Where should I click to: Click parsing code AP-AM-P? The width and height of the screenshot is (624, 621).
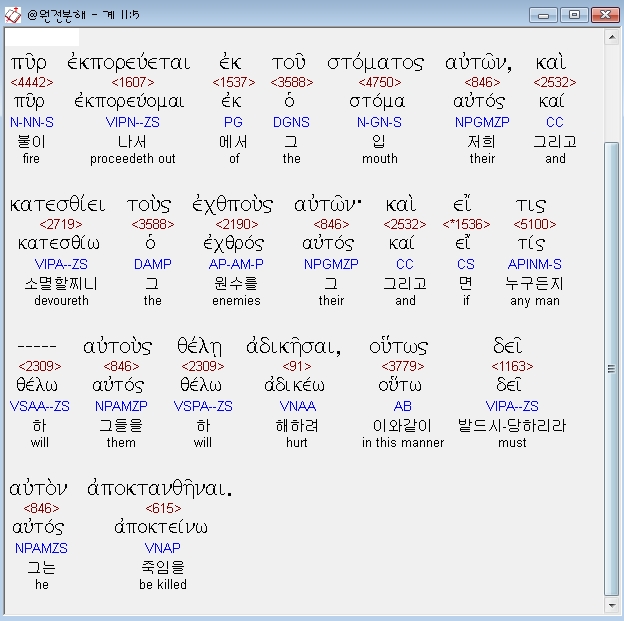(x=236, y=264)
